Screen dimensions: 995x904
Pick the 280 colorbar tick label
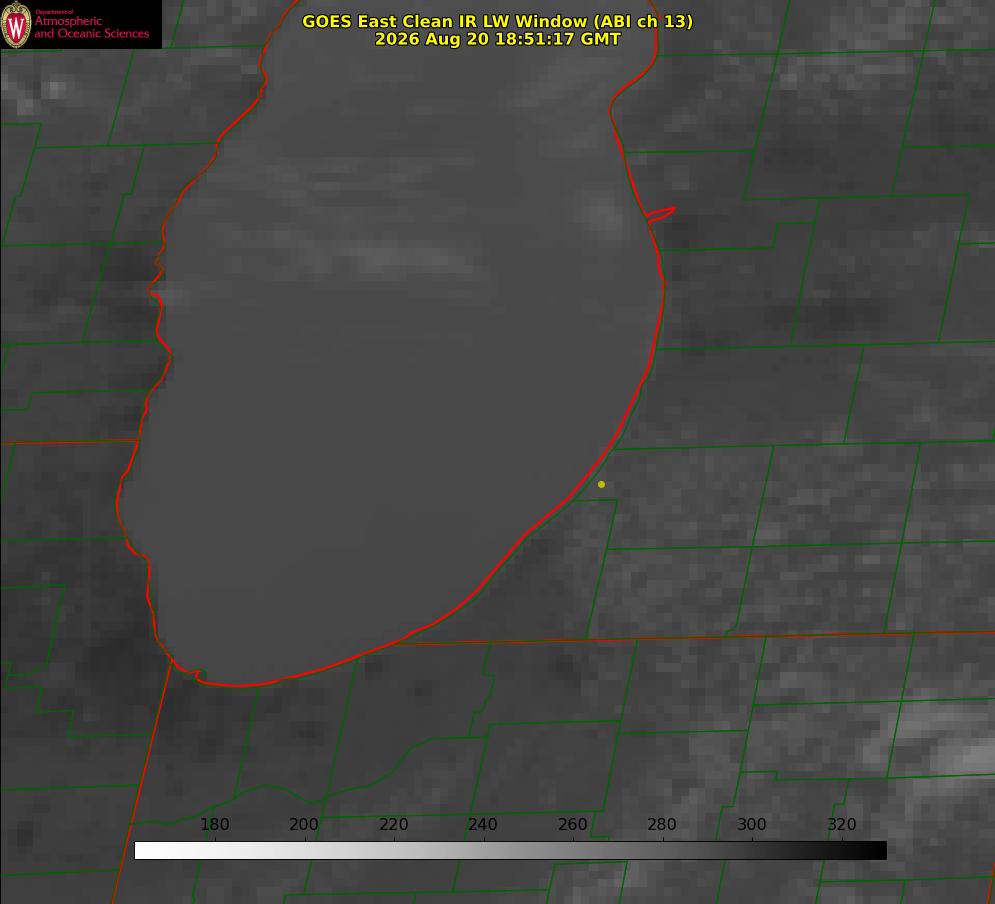click(x=662, y=824)
